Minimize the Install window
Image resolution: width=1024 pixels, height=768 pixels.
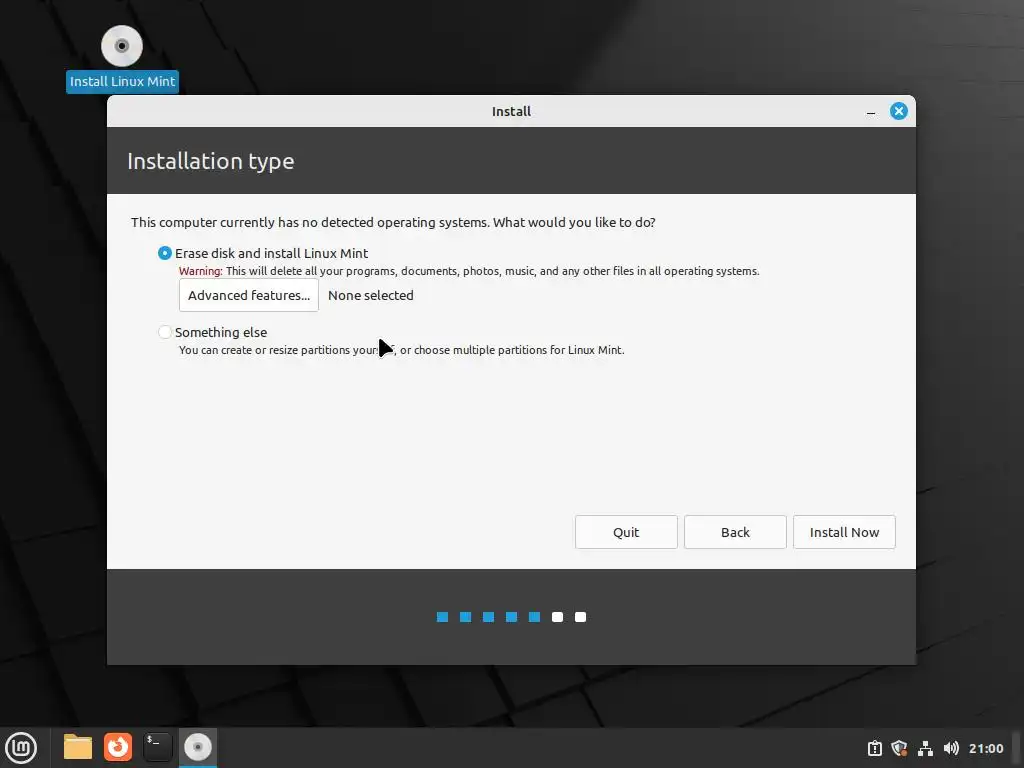(871, 112)
